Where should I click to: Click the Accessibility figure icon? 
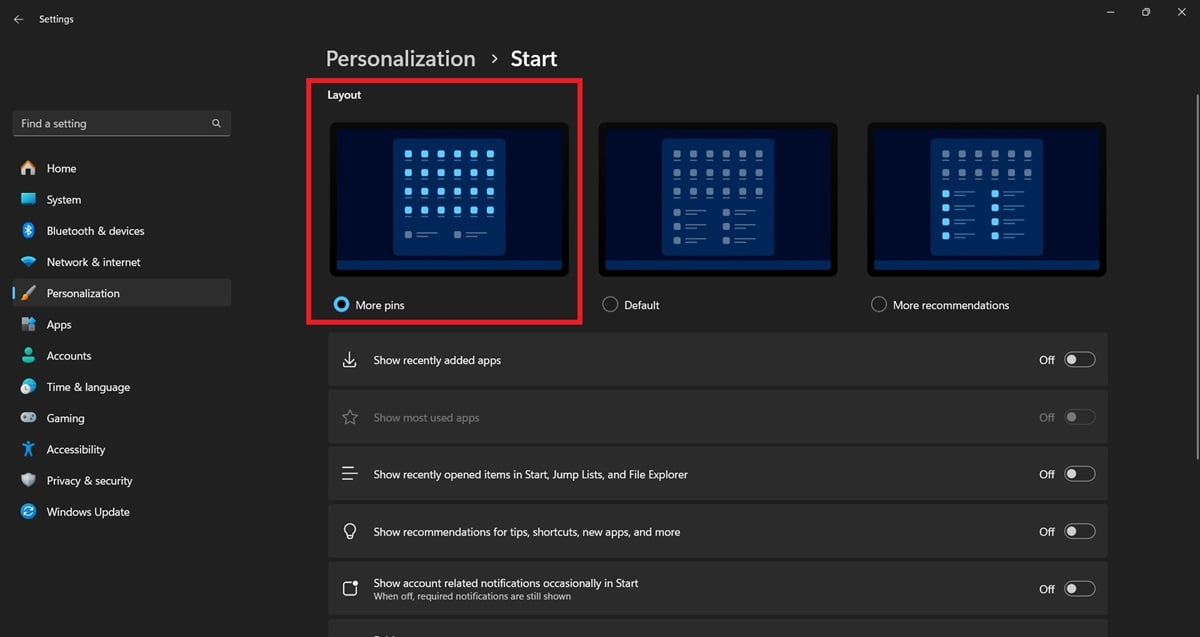(28, 449)
